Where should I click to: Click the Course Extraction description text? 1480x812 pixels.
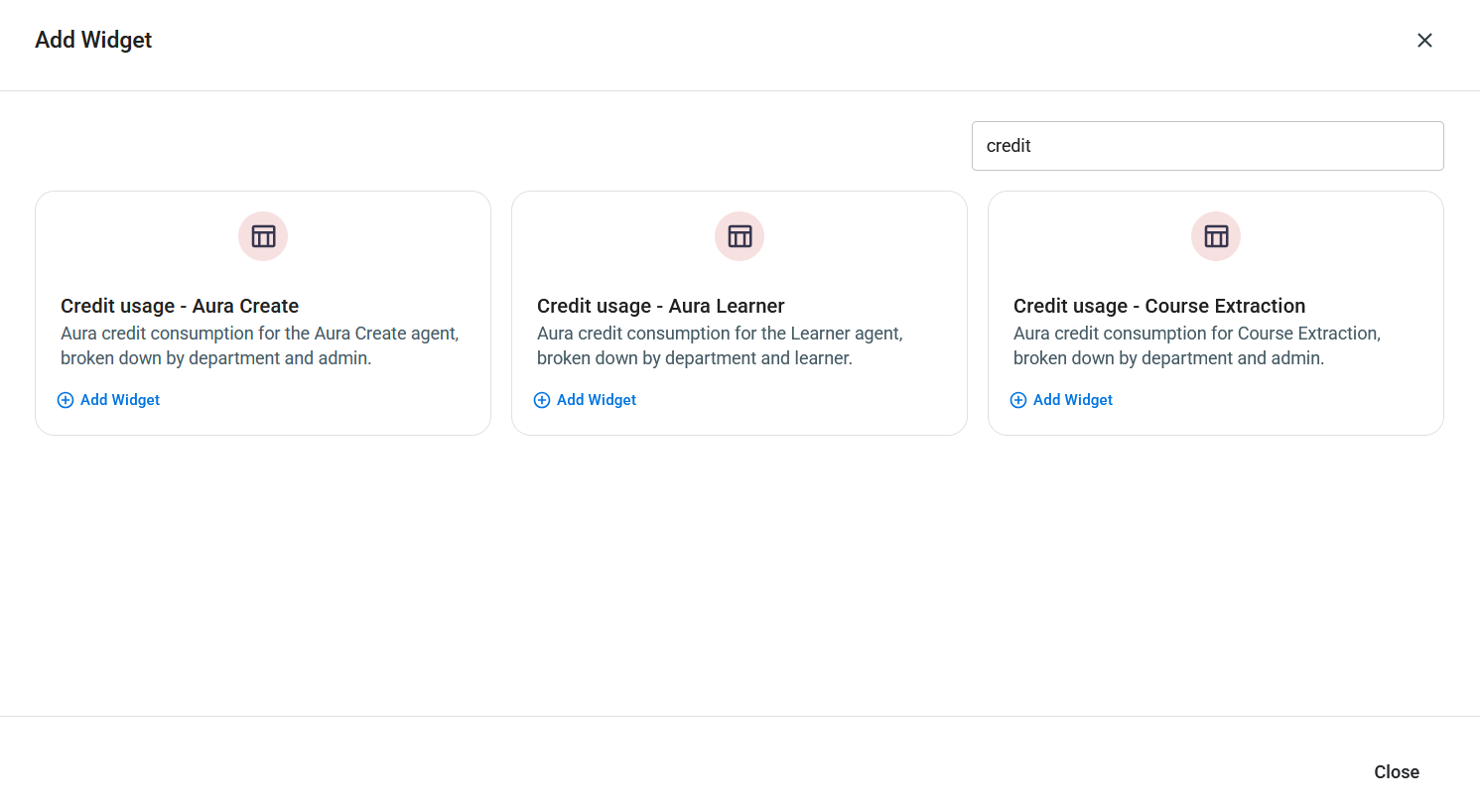pos(1197,345)
